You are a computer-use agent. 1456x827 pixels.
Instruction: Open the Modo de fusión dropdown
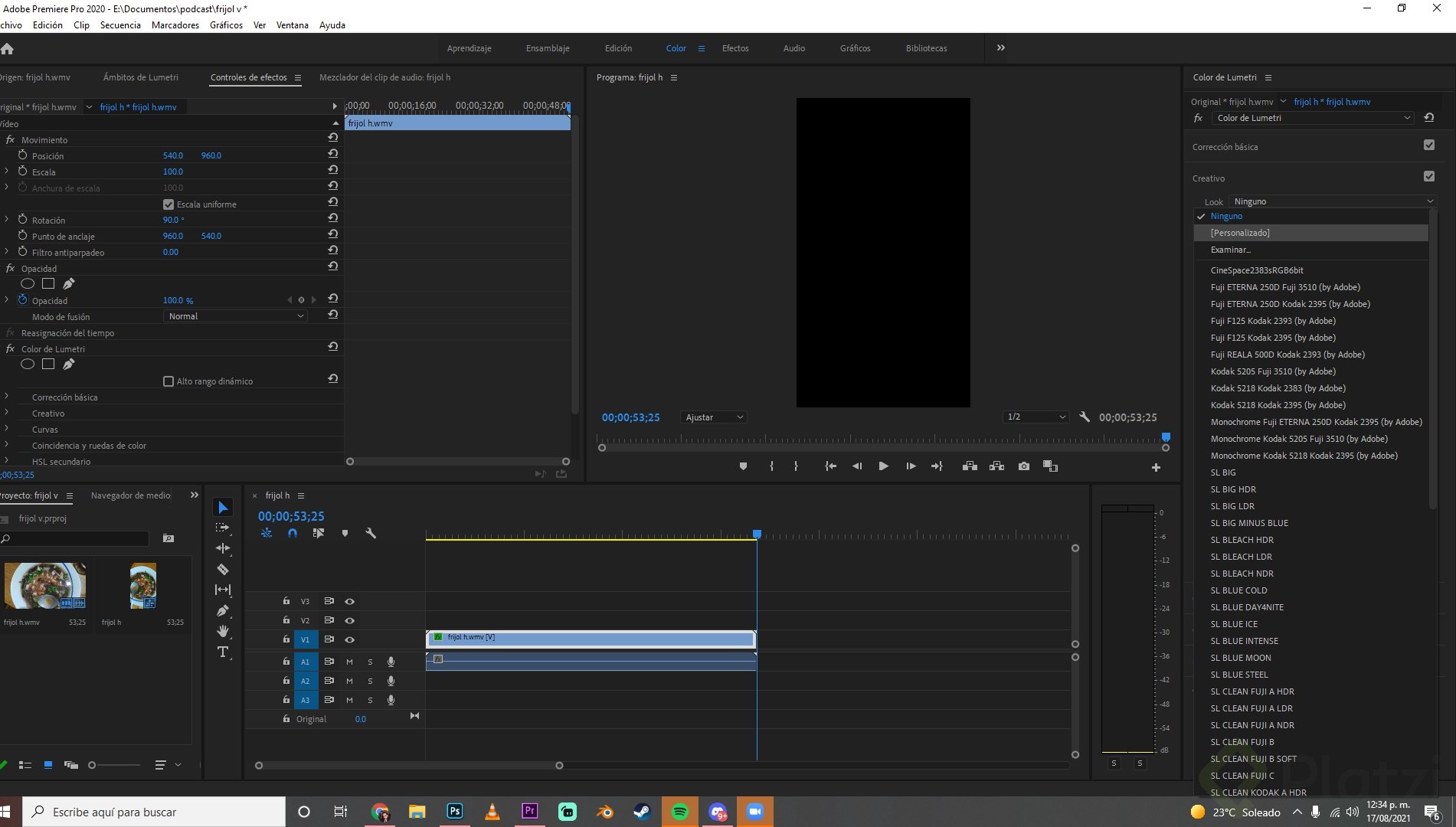[x=235, y=316]
